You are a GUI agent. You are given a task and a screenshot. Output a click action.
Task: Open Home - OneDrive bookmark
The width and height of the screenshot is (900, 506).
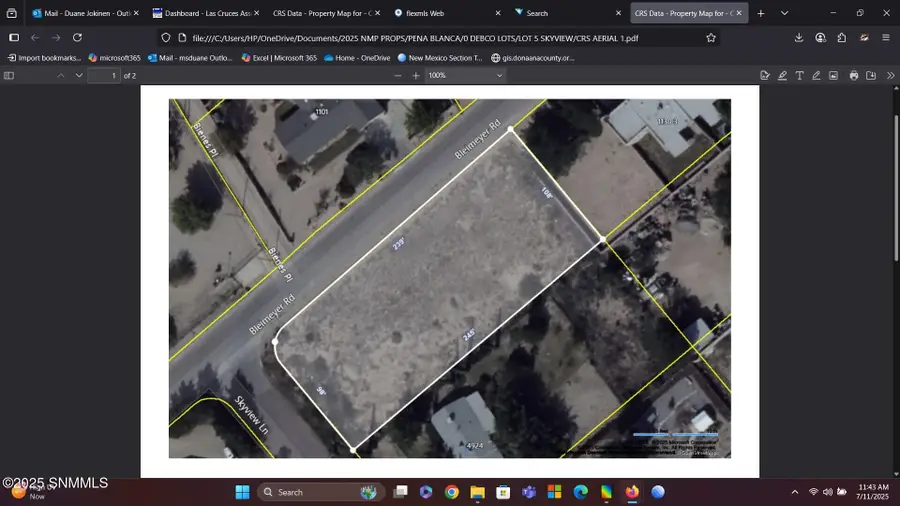pyautogui.click(x=357, y=58)
